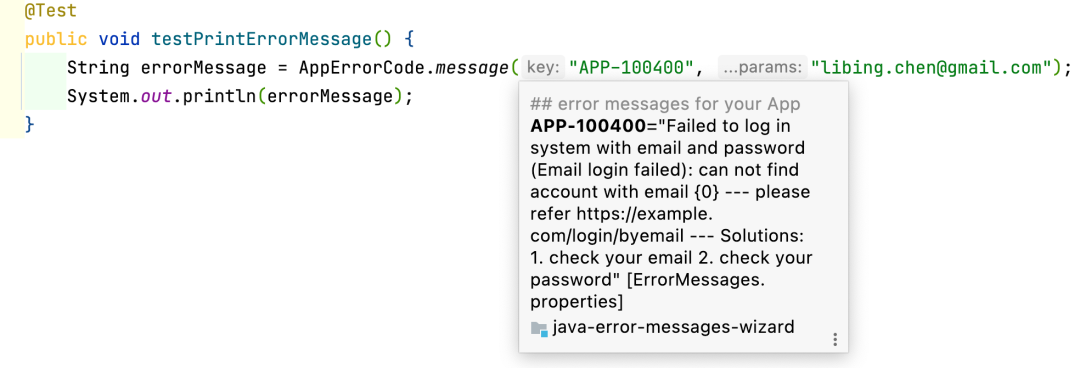Click the "public" keyword
Screen dimensions: 1080x368
56,39
